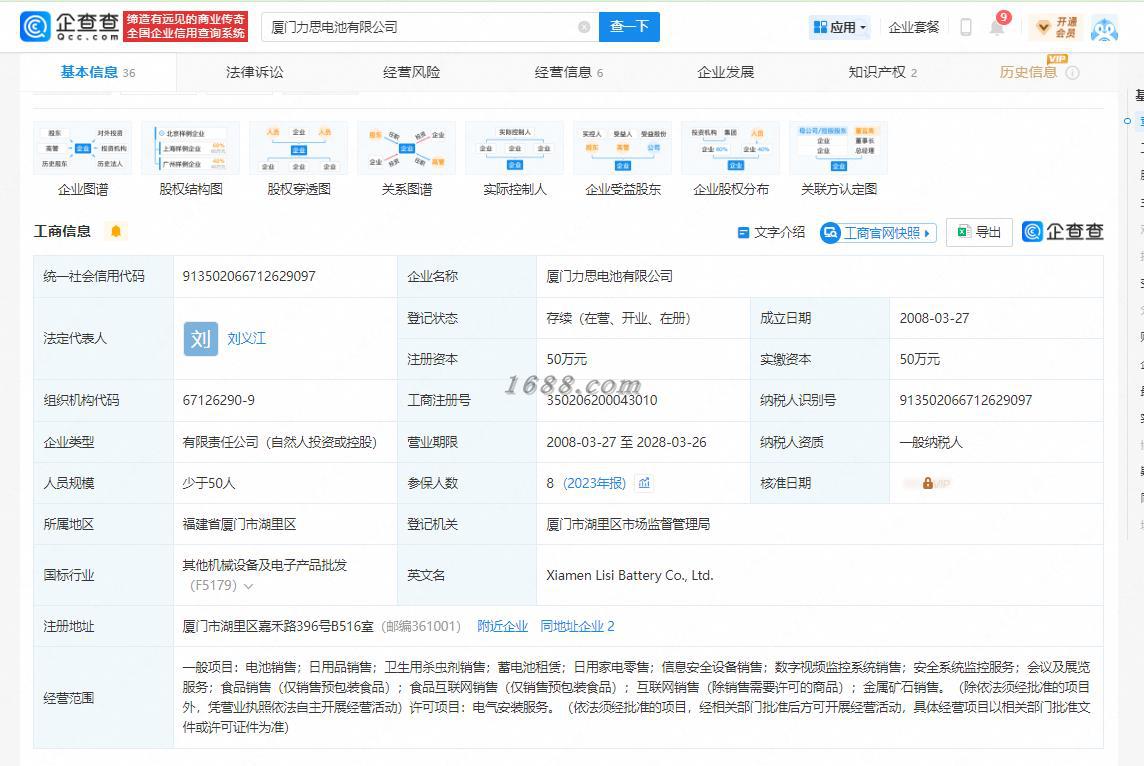This screenshot has width=1144, height=766.
Task: Click organization code 67126290-9
Action: [x=219, y=400]
